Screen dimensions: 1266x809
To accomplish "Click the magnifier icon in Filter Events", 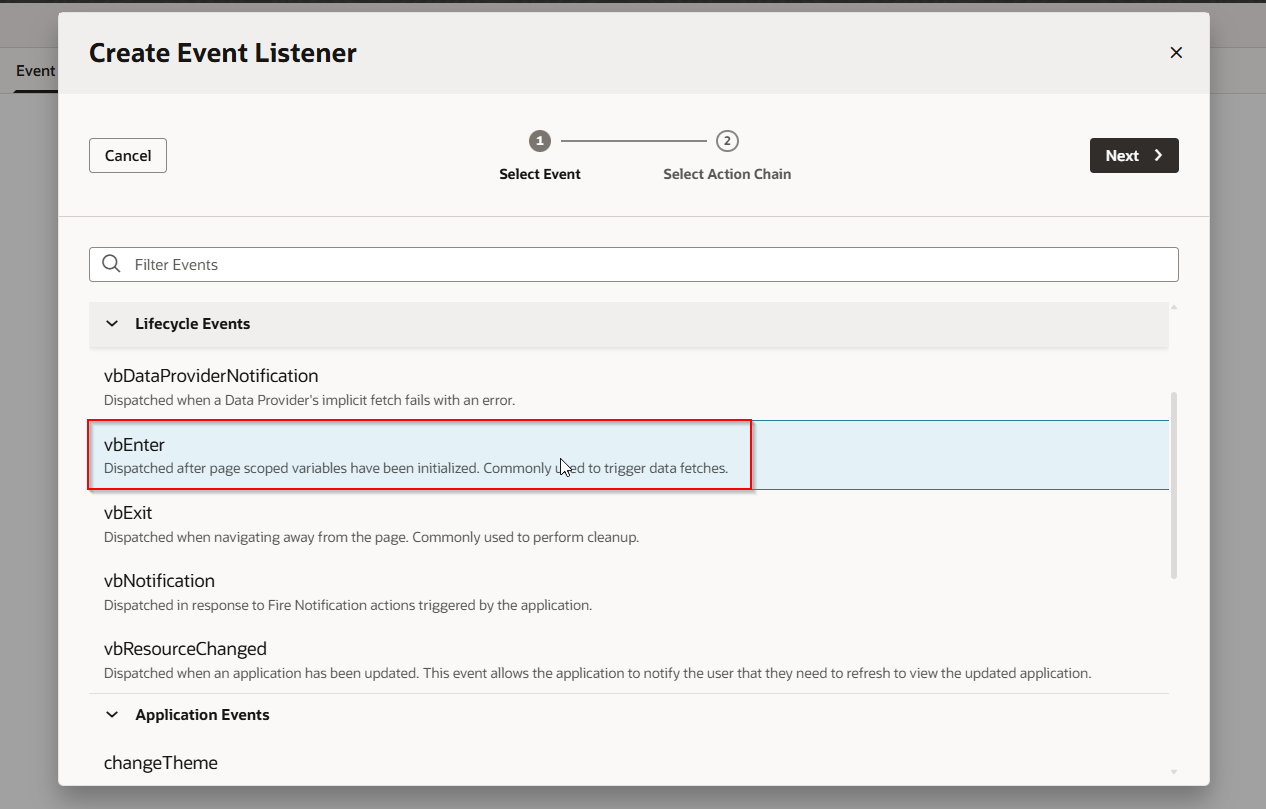I will (x=112, y=264).
